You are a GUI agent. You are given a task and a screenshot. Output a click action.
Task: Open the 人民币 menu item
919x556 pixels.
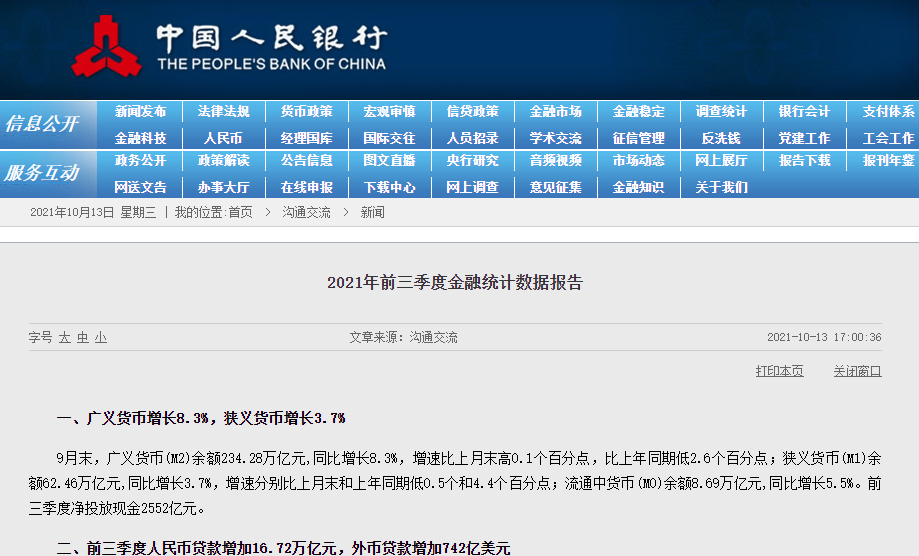(223, 138)
